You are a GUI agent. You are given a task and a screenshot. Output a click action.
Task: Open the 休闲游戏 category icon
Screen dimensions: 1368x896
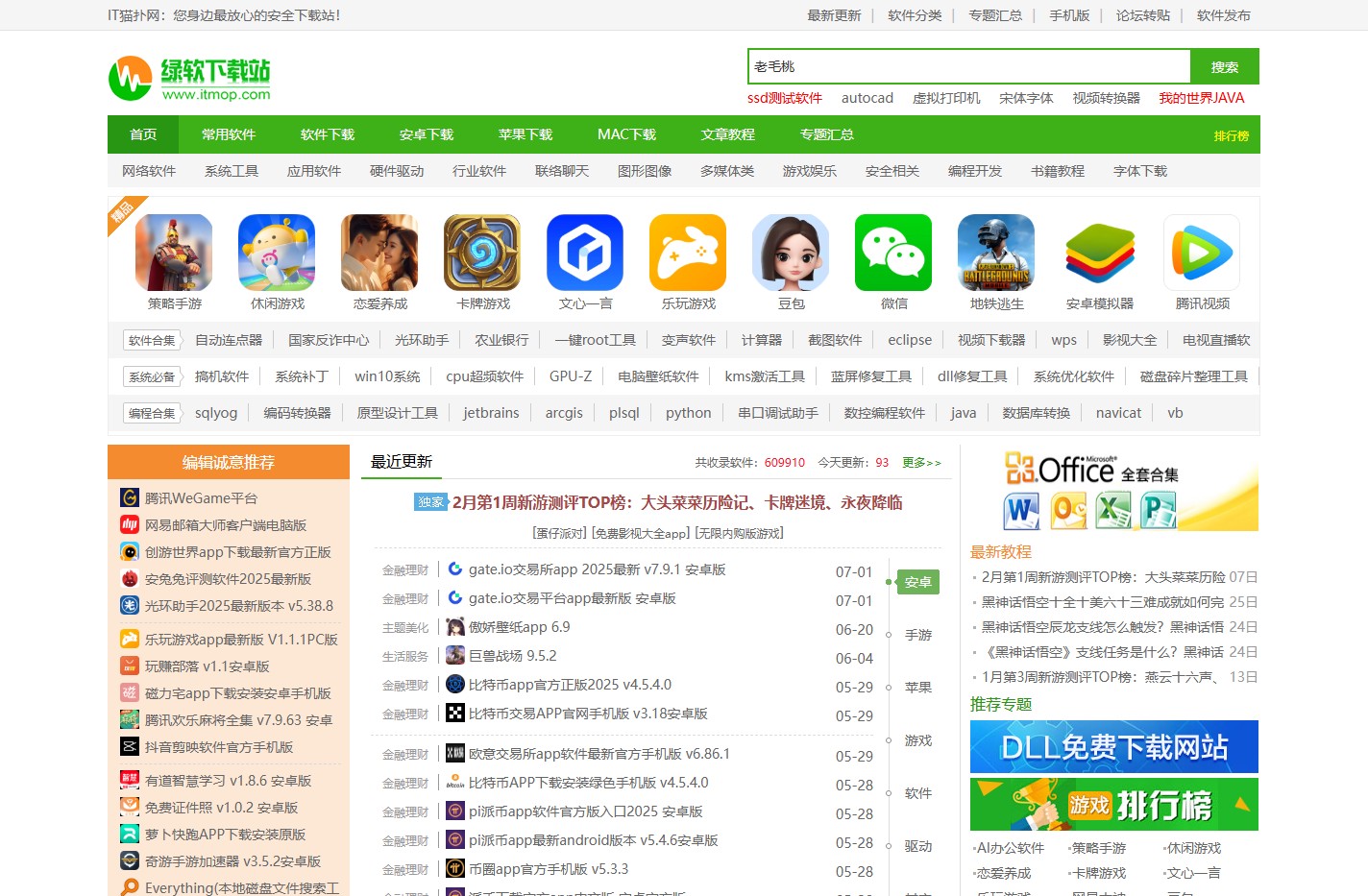pyautogui.click(x=277, y=253)
